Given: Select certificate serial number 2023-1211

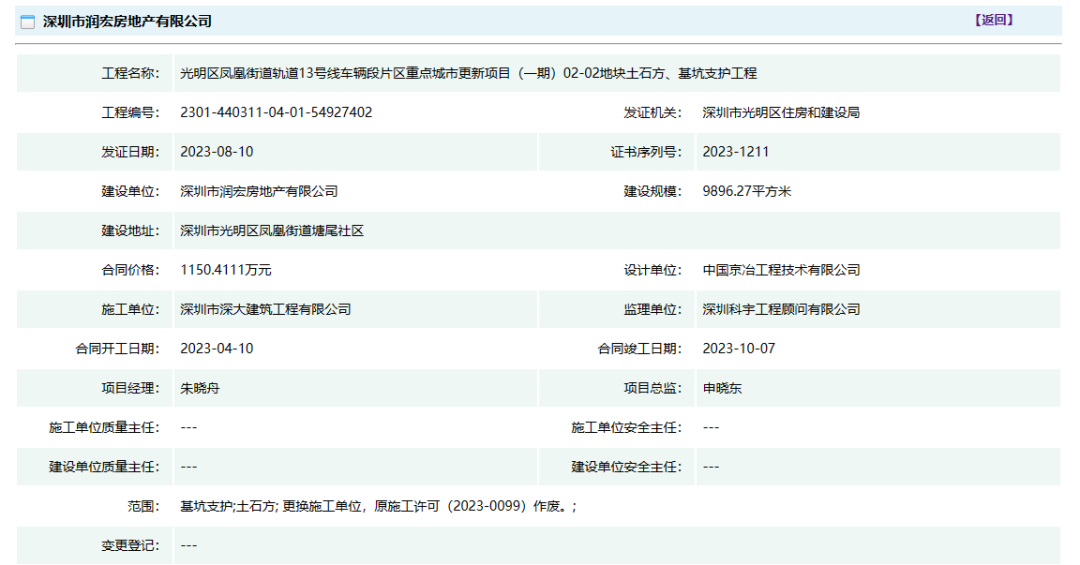Looking at the screenshot, I should pyautogui.click(x=736, y=152).
